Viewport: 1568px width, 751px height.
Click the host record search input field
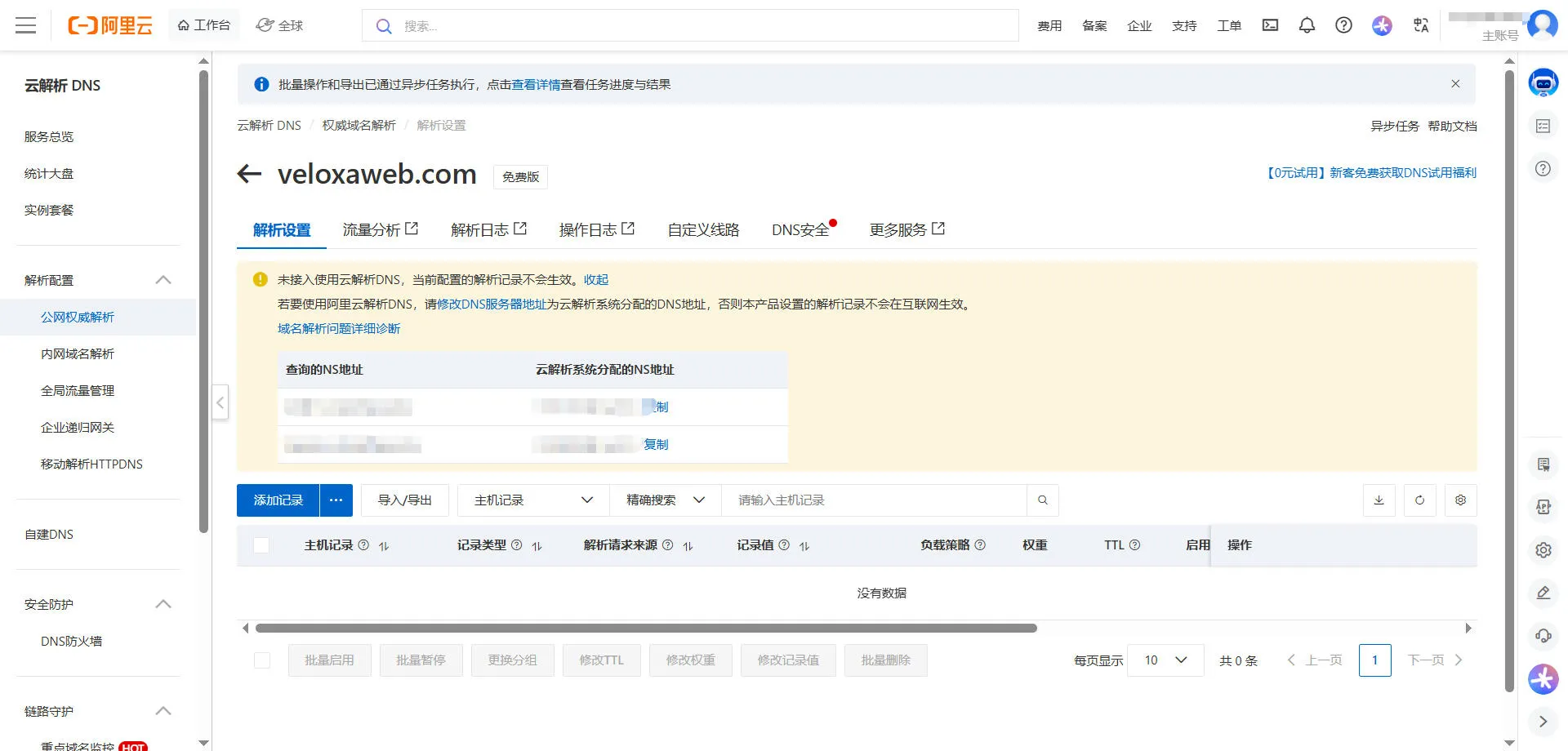874,500
